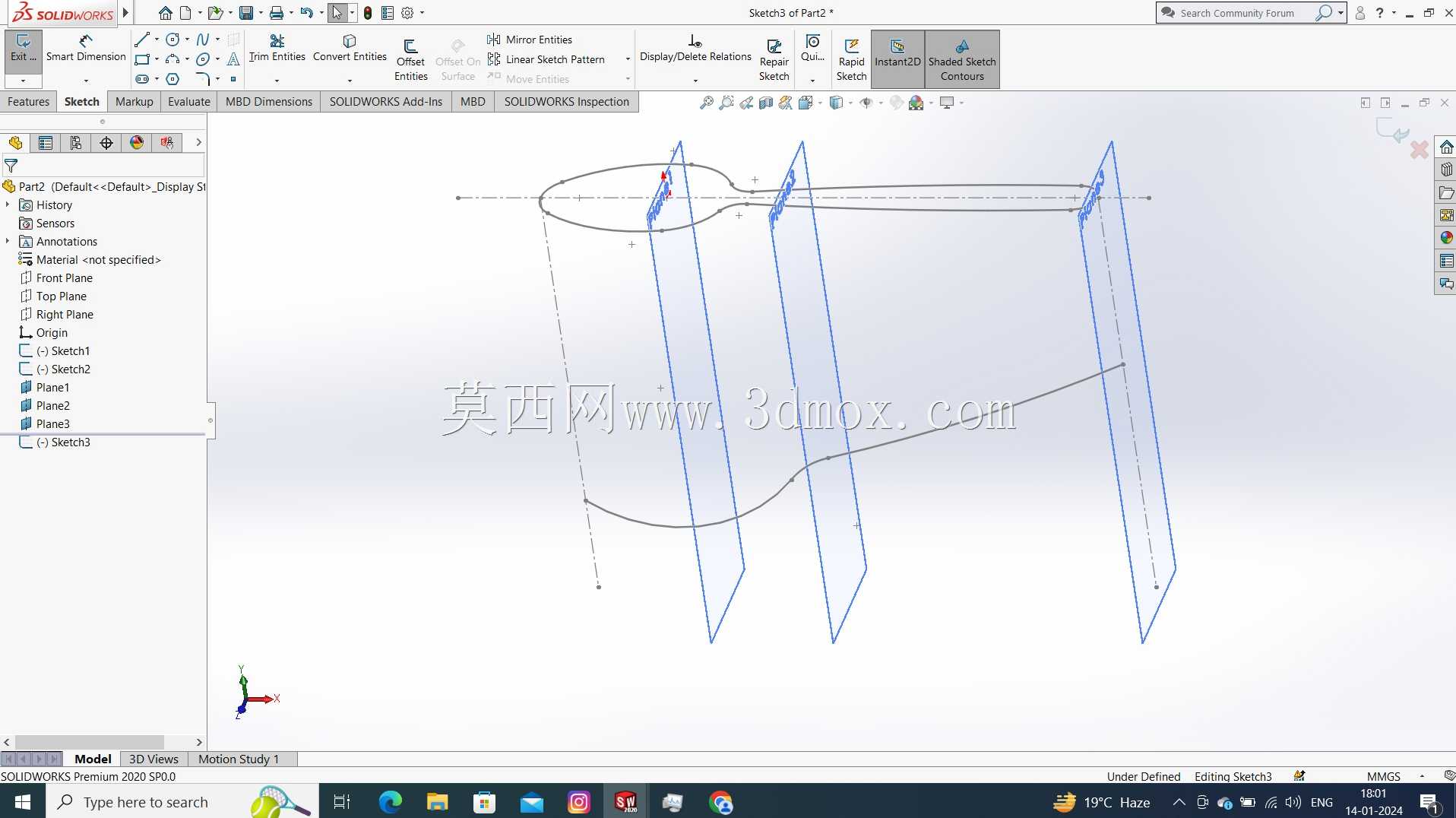
Task: Click the Repair Sketch tool
Action: click(774, 59)
